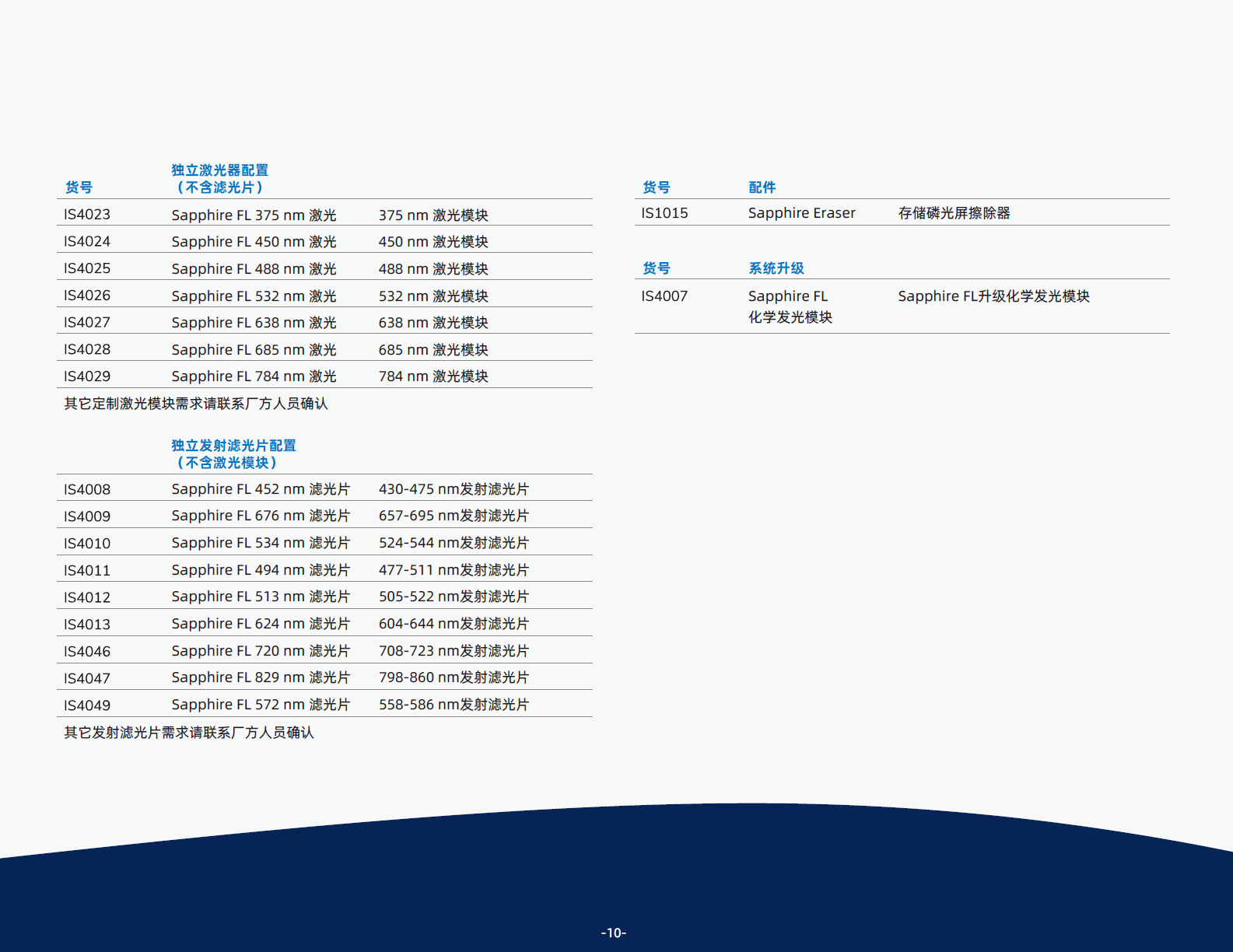The height and width of the screenshot is (952, 1233).
Task: Click the 558-586 nm发射滤光片 description
Action: (x=454, y=705)
